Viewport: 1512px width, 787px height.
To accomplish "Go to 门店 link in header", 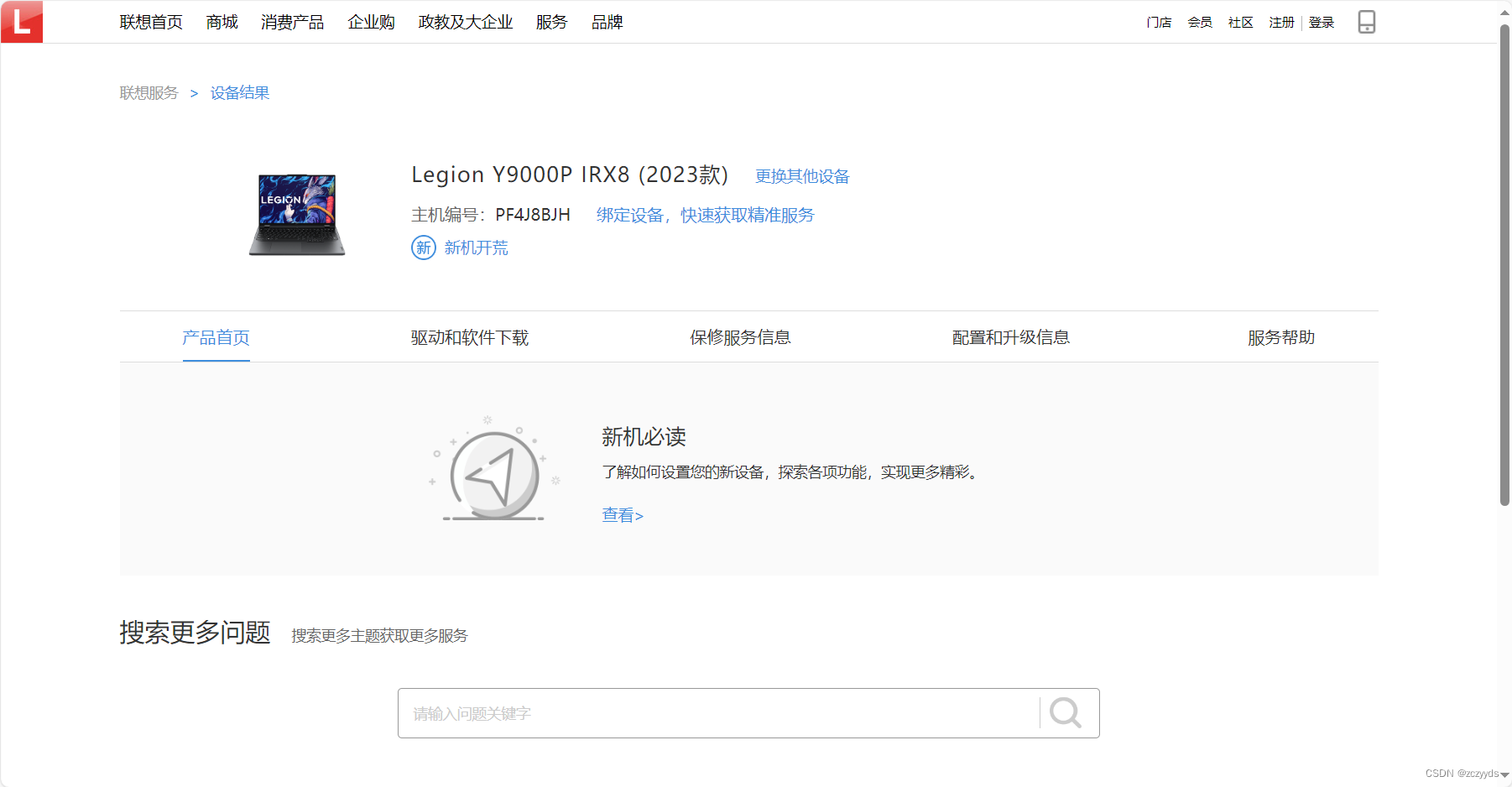I will (x=1159, y=23).
